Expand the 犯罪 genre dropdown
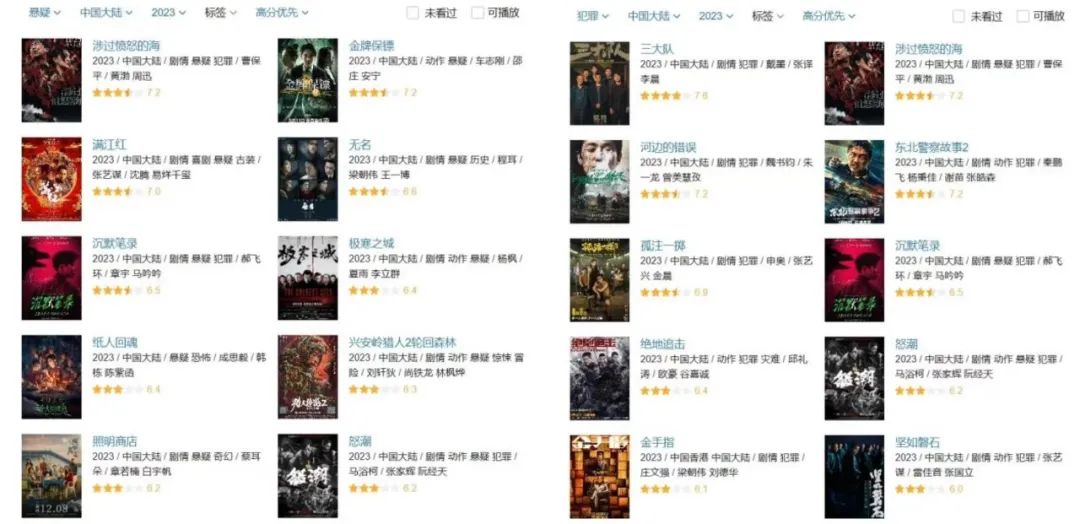 coord(593,16)
